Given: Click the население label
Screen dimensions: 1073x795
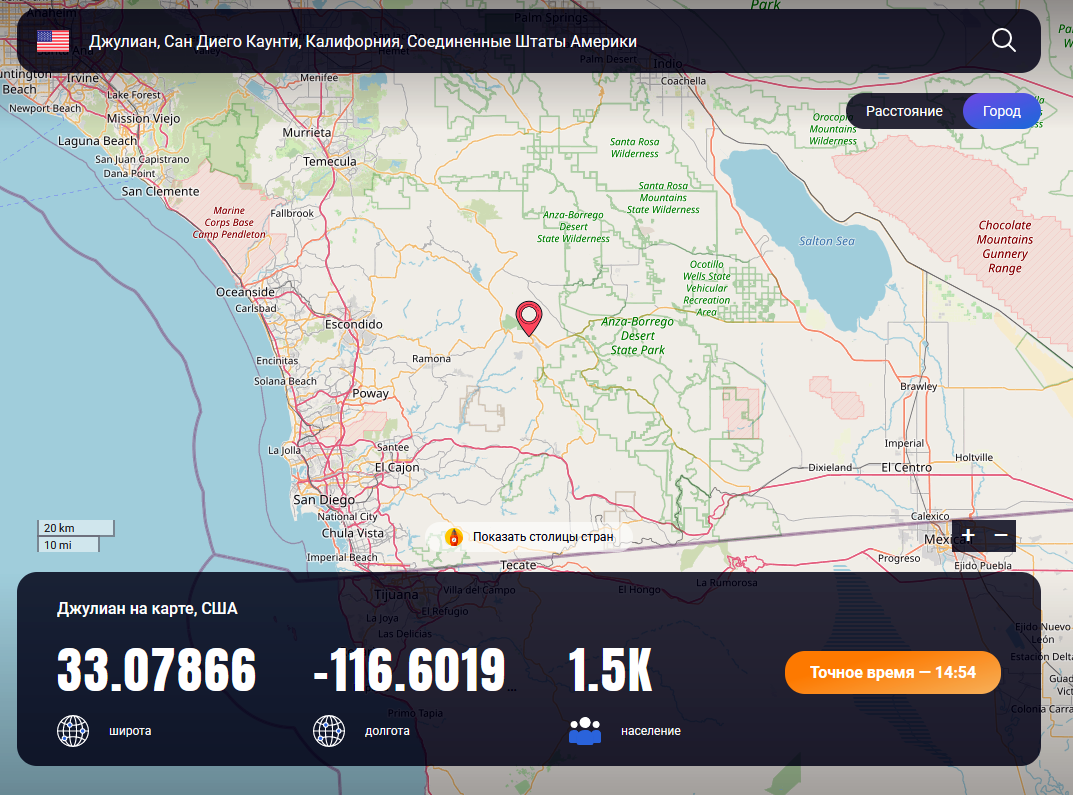Looking at the screenshot, I should [651, 731].
